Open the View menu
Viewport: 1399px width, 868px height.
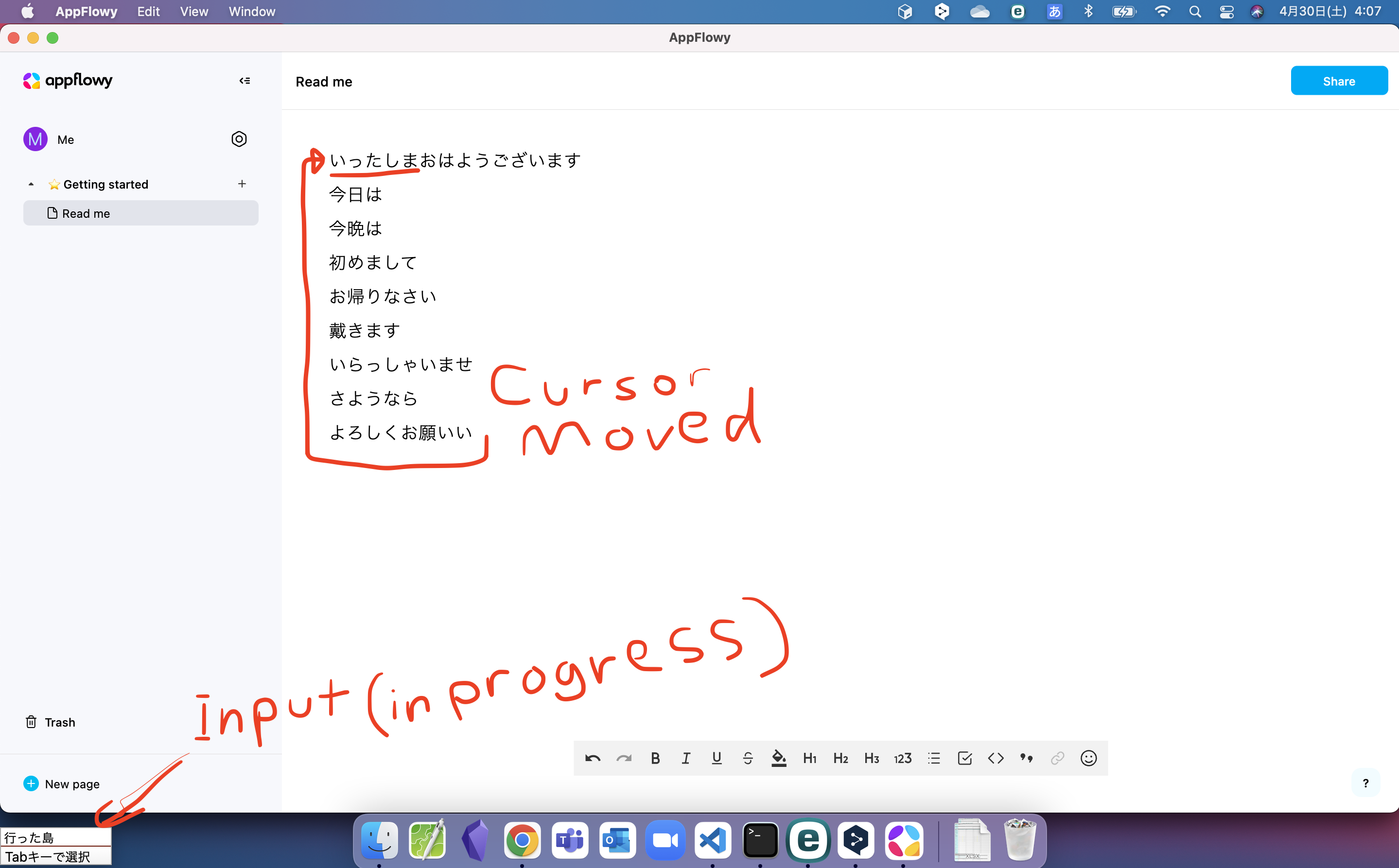coord(193,12)
